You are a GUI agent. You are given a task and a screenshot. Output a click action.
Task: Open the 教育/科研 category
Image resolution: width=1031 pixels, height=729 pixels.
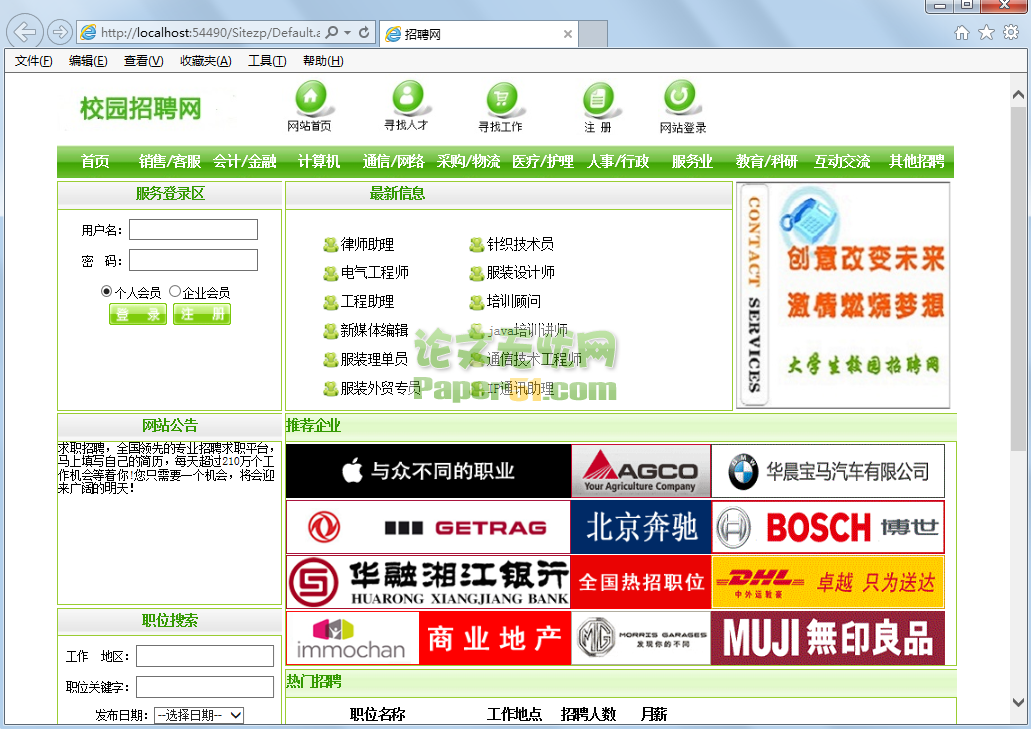click(x=767, y=161)
